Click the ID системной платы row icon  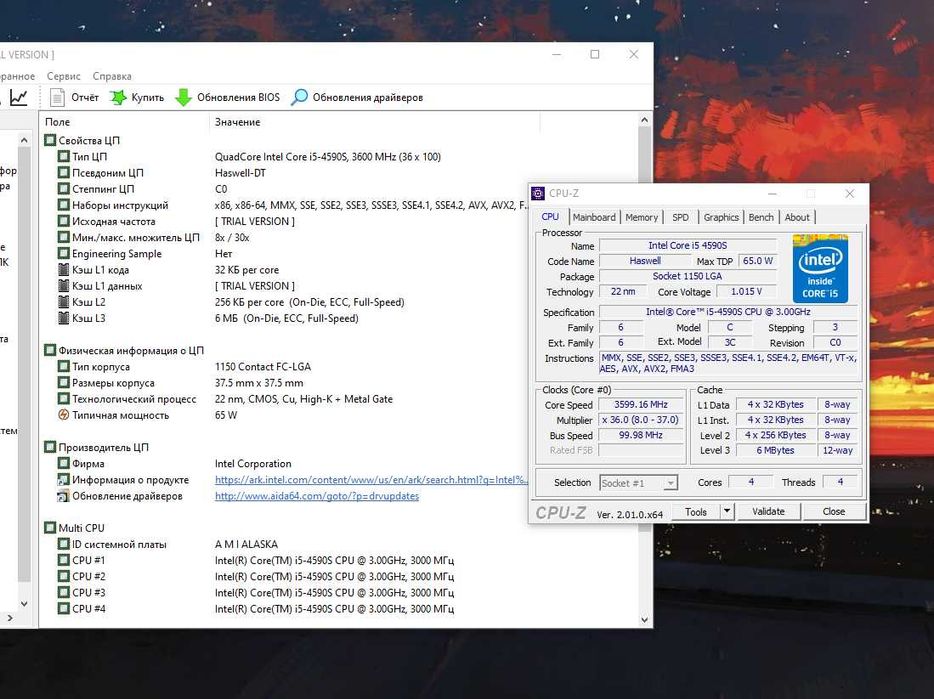(x=64, y=543)
